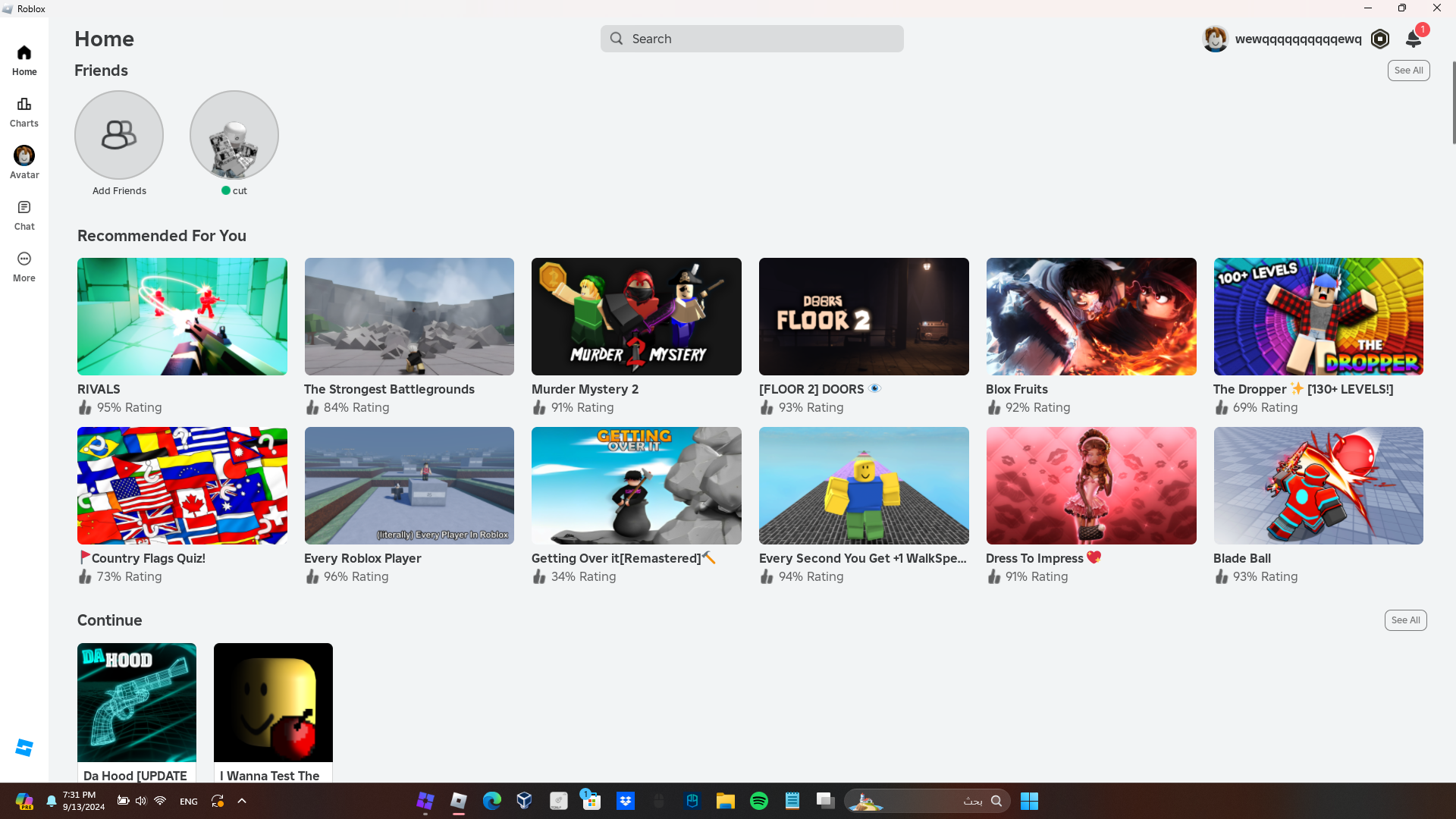Open The Dropper [130+ LEVELS!] title
Screen dimensions: 1456x819
coord(1303,389)
